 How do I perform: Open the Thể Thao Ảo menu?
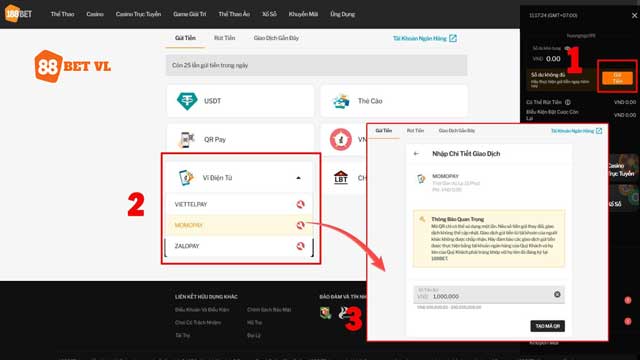(234, 14)
